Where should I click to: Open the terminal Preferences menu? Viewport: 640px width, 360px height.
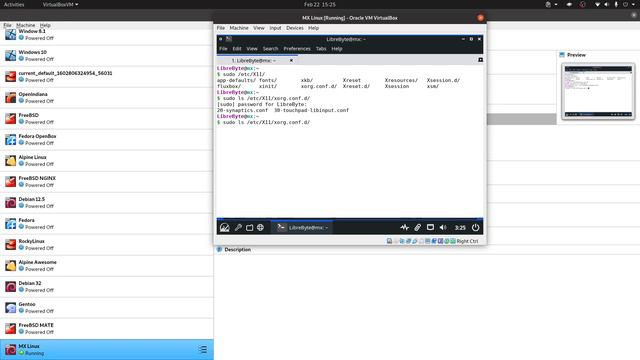tap(297, 49)
